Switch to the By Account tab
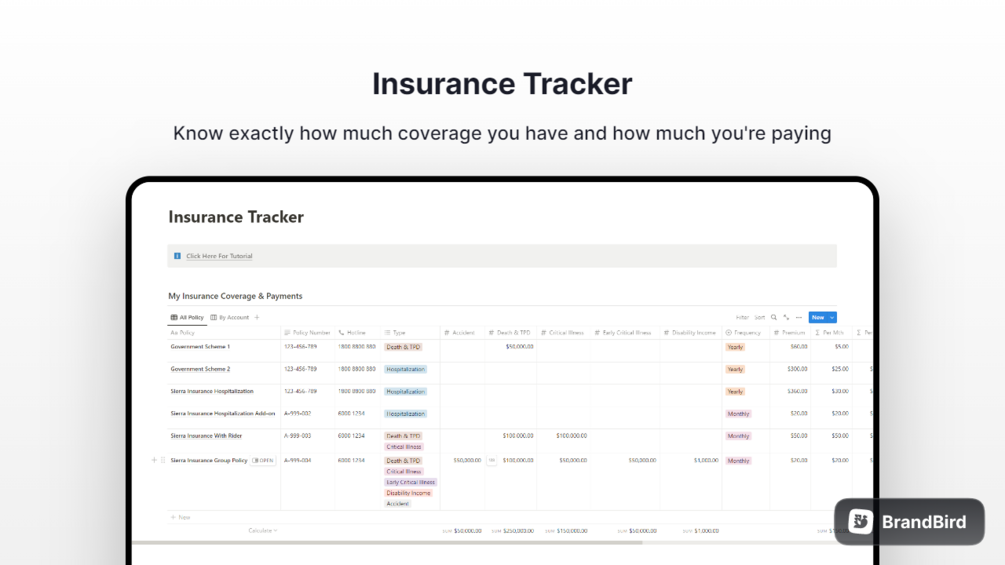This screenshot has width=1005, height=565. [230, 317]
